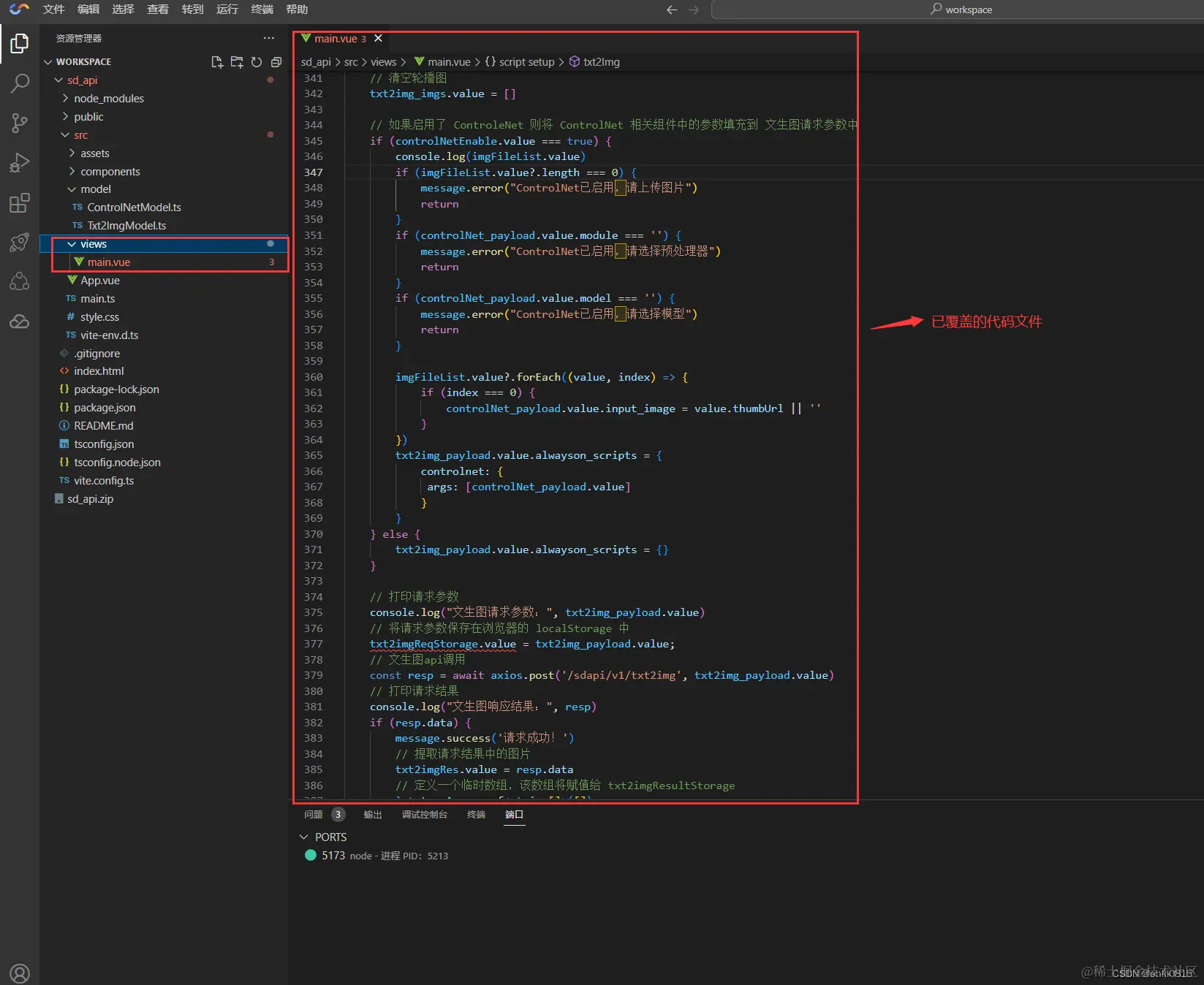Select the sd_api.zip archive

click(x=91, y=499)
